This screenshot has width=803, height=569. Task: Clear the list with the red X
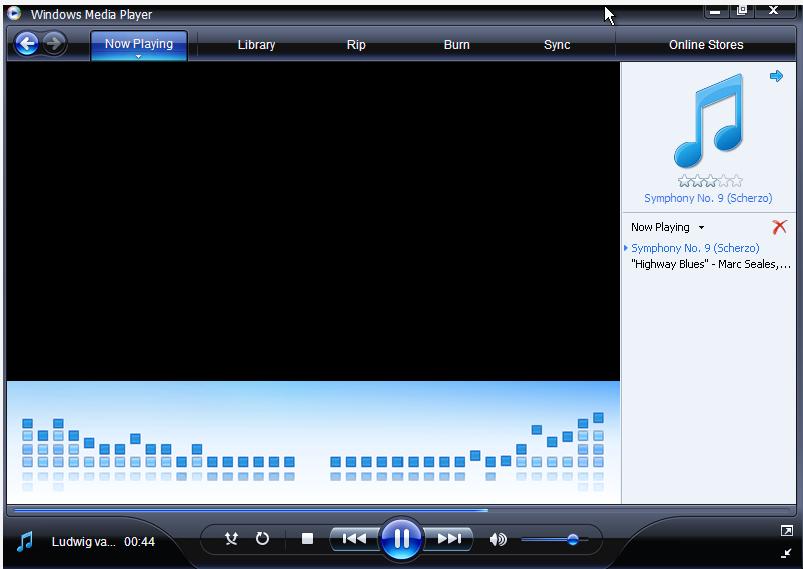click(x=779, y=226)
